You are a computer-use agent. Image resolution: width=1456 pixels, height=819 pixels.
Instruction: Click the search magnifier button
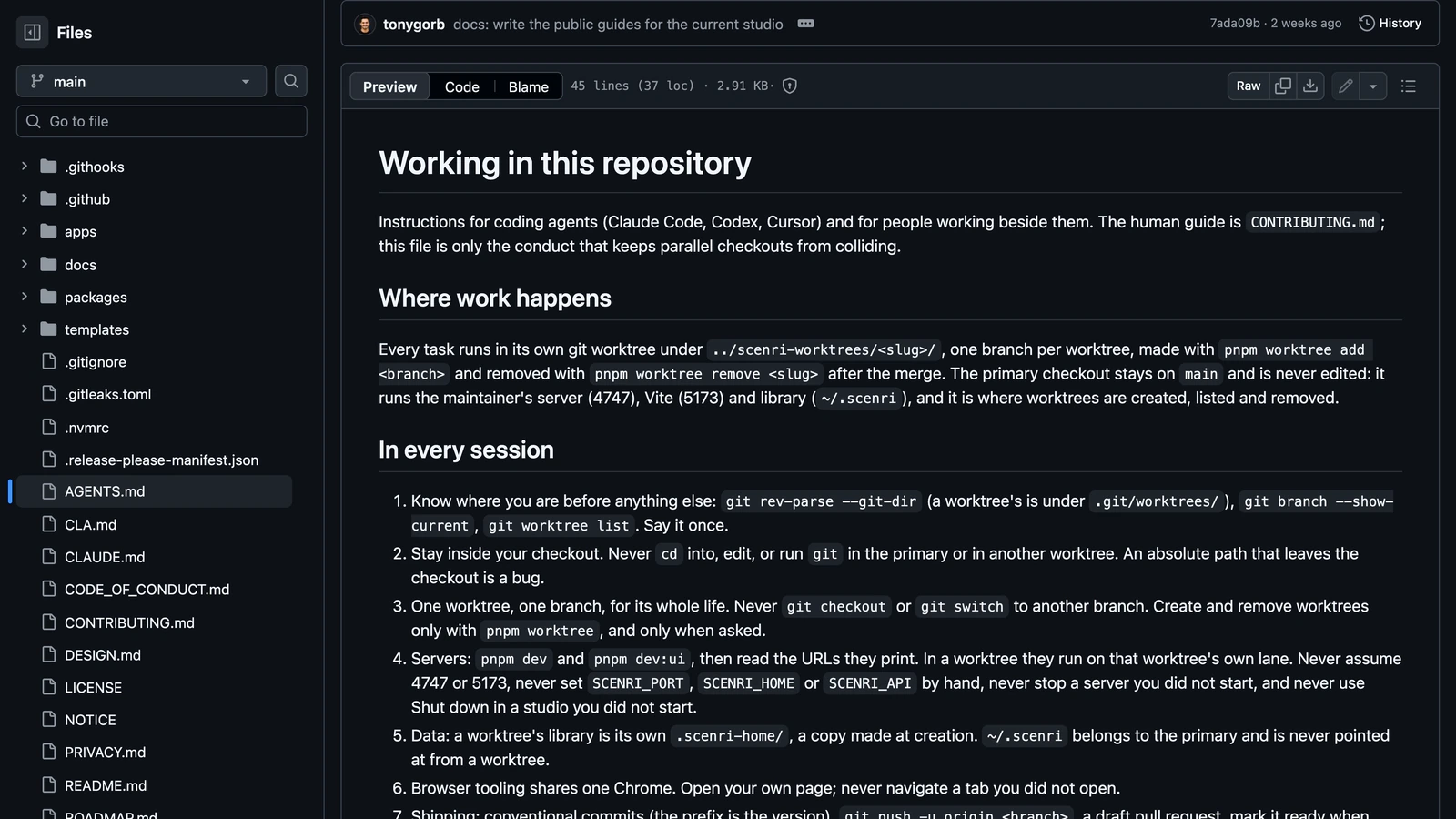291,81
